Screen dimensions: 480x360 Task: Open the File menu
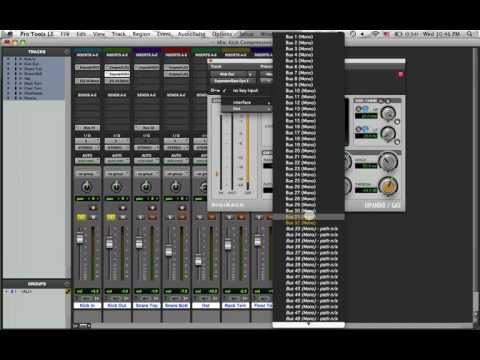pos(65,34)
